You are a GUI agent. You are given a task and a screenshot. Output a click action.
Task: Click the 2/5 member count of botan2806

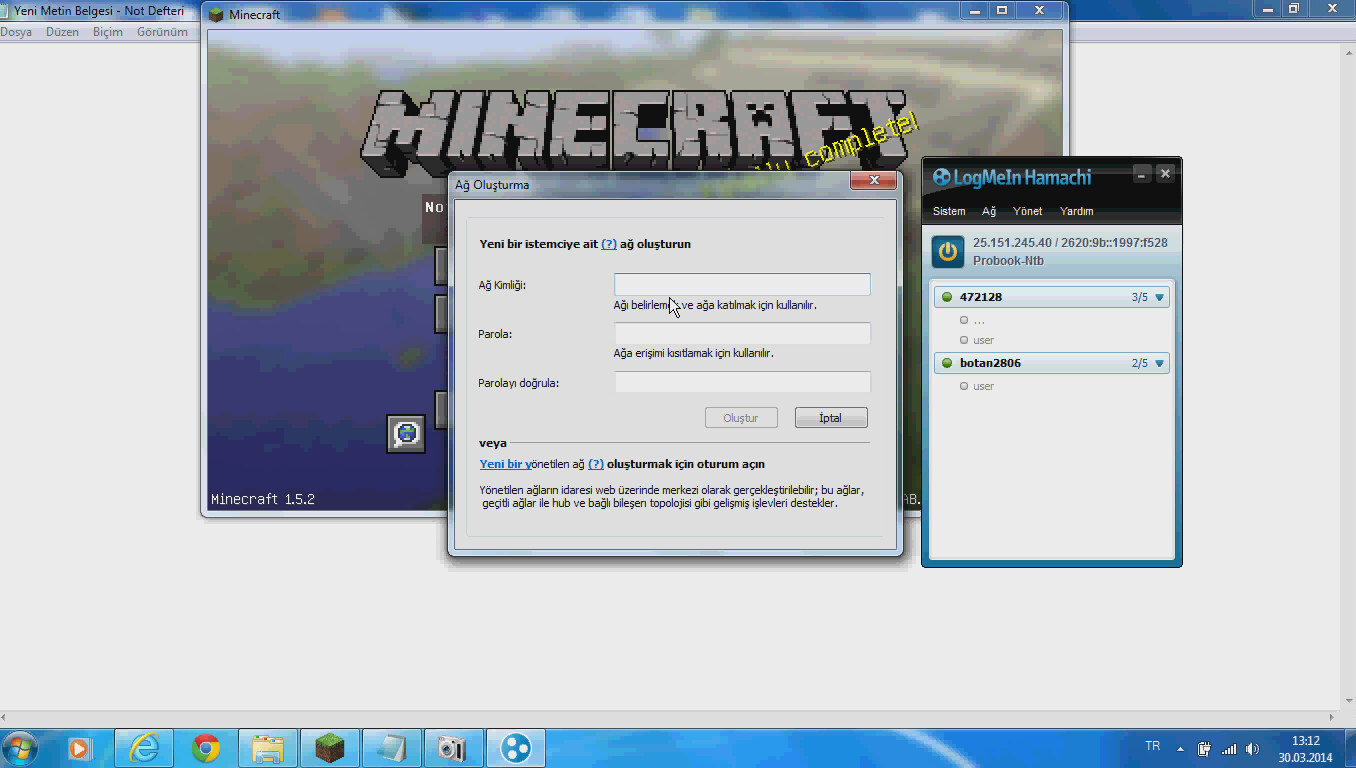click(1140, 363)
